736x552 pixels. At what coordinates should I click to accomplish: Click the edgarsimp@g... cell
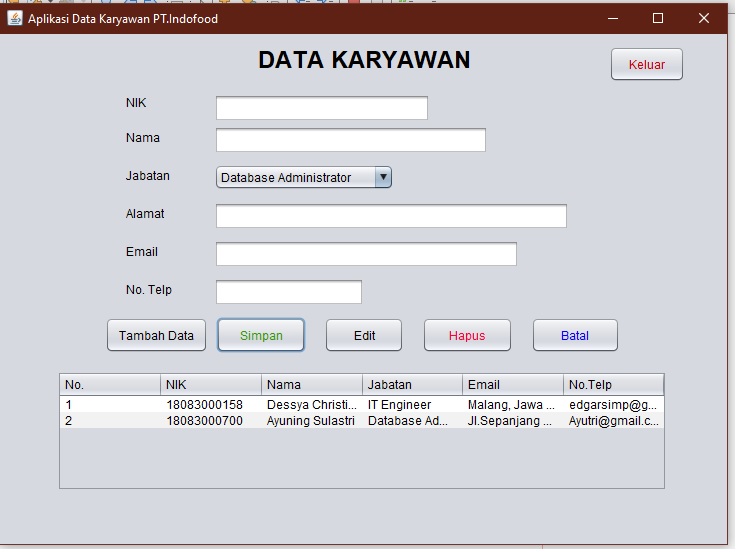click(x=613, y=405)
